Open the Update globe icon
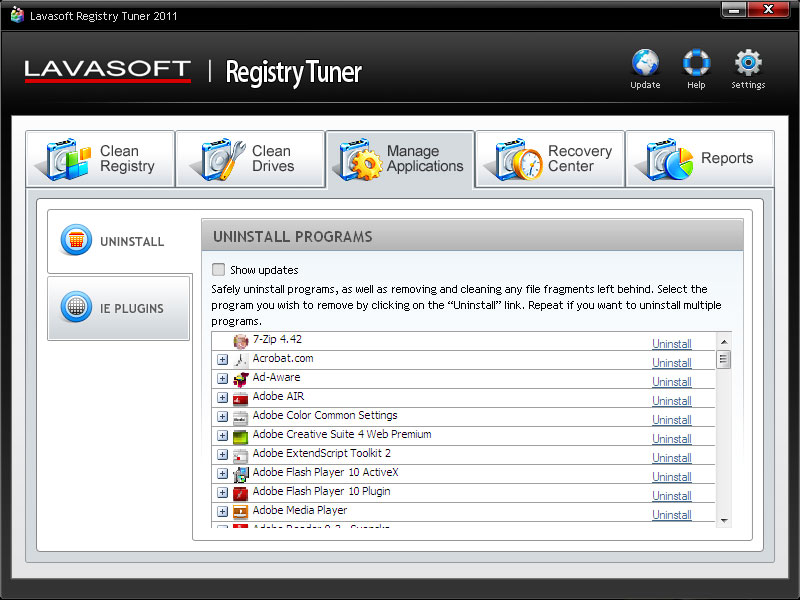The image size is (800, 600). tap(645, 63)
